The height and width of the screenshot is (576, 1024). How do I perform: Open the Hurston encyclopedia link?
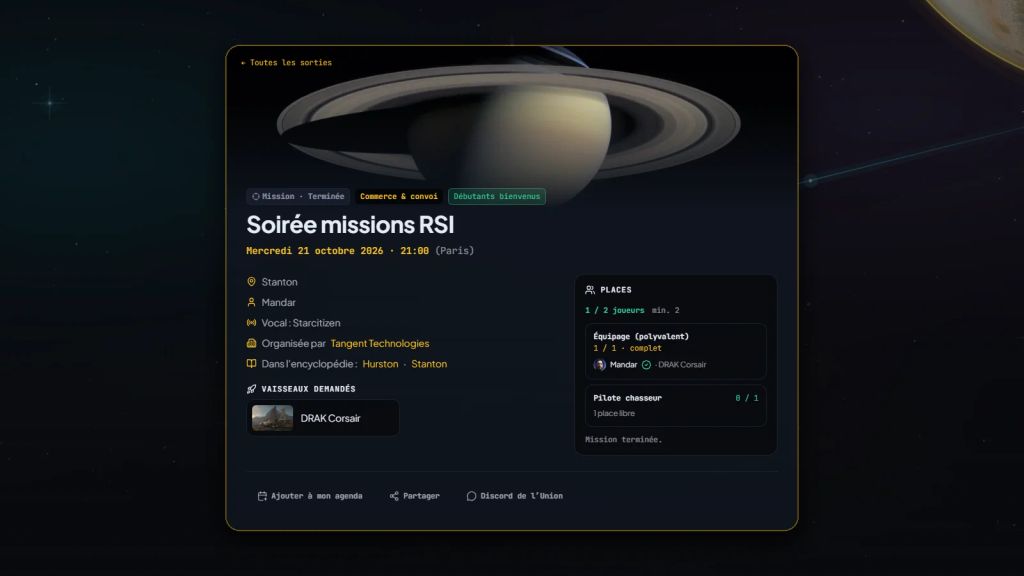380,364
